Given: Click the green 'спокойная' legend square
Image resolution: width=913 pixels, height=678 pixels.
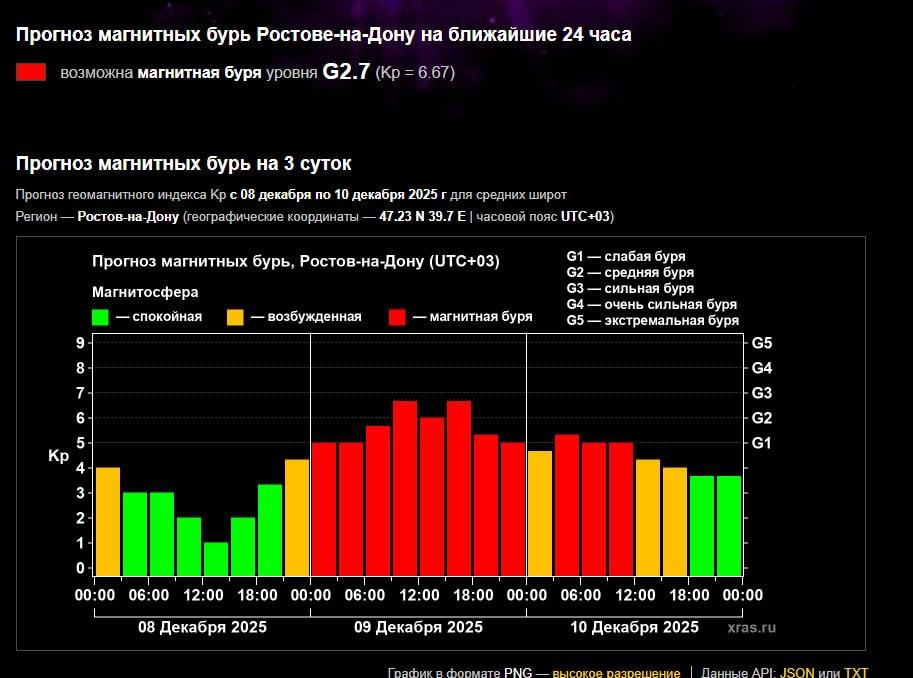Looking at the screenshot, I should 100,317.
